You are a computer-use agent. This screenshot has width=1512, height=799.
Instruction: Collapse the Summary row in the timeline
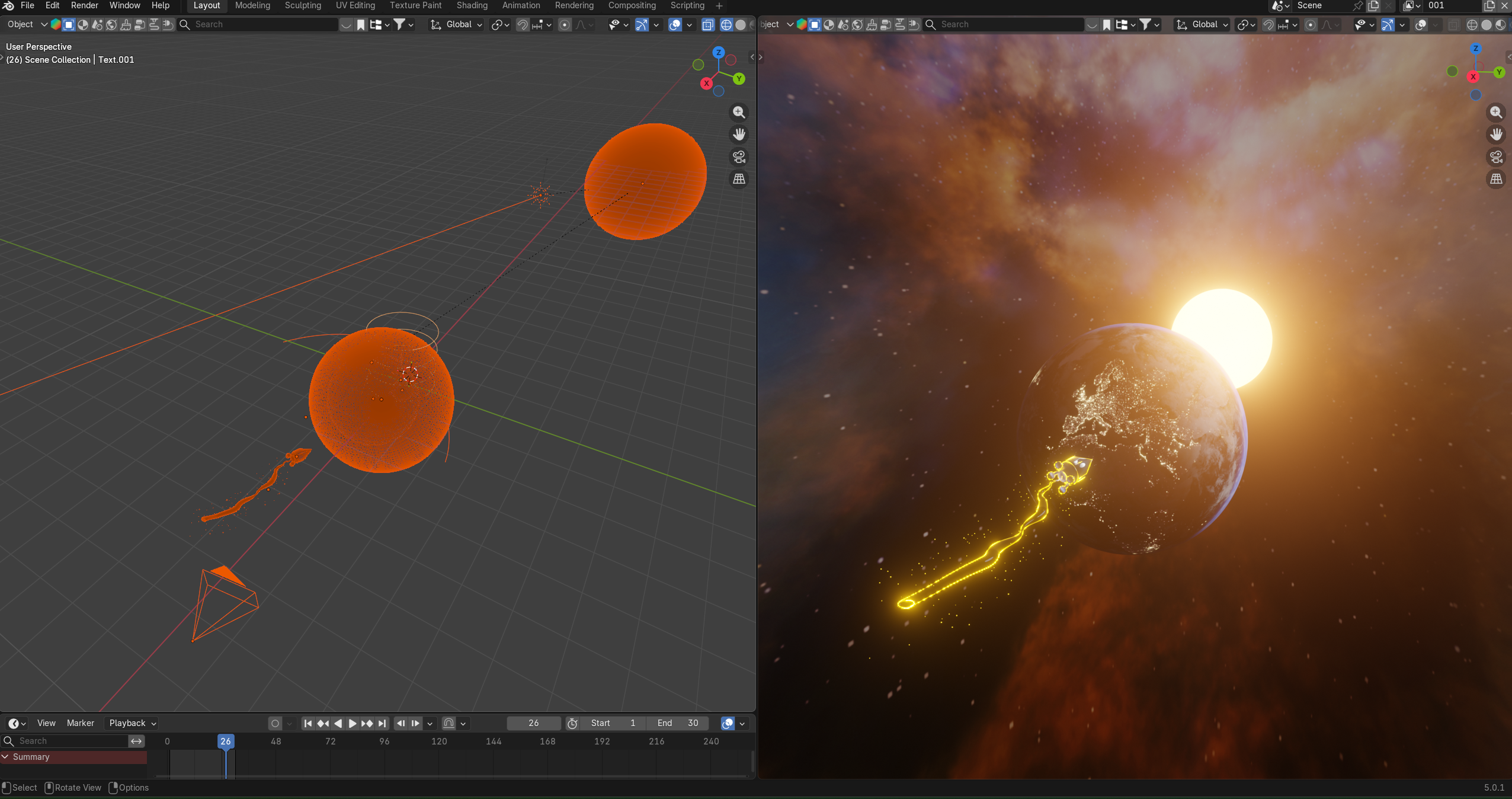pos(6,757)
